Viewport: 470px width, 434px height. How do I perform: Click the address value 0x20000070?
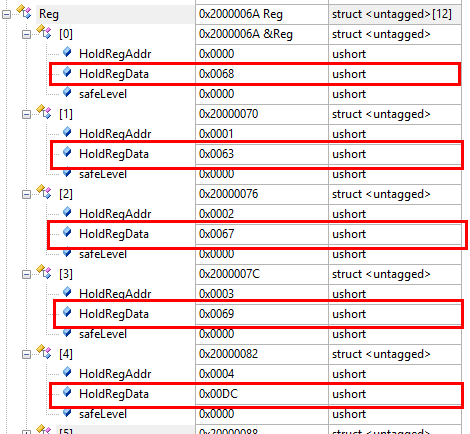(228, 114)
